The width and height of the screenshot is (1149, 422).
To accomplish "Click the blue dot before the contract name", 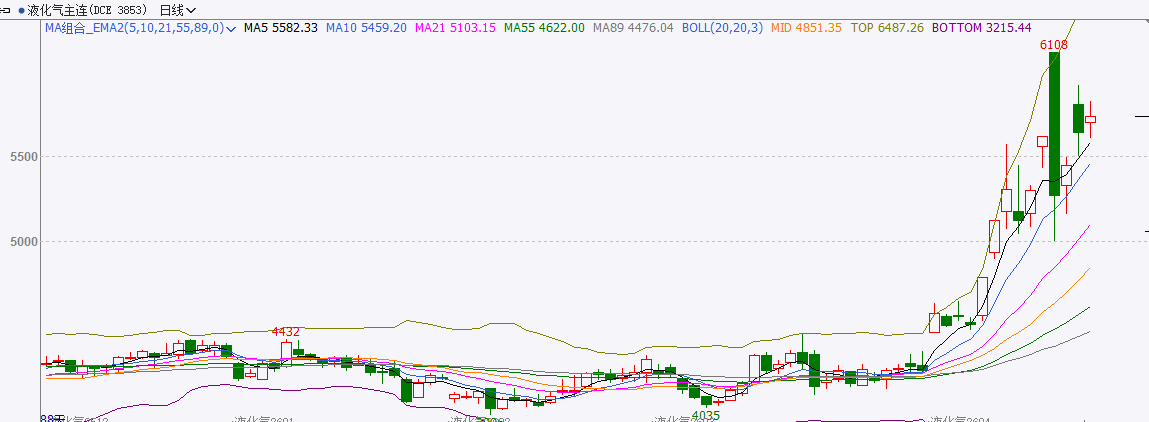I will click(21, 10).
